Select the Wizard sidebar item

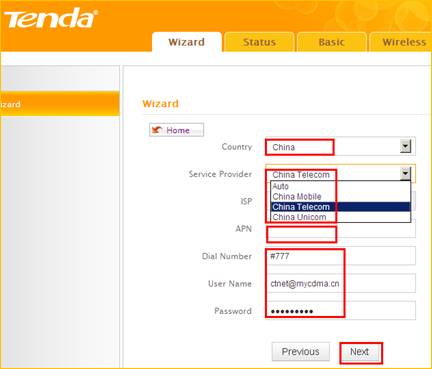point(60,104)
